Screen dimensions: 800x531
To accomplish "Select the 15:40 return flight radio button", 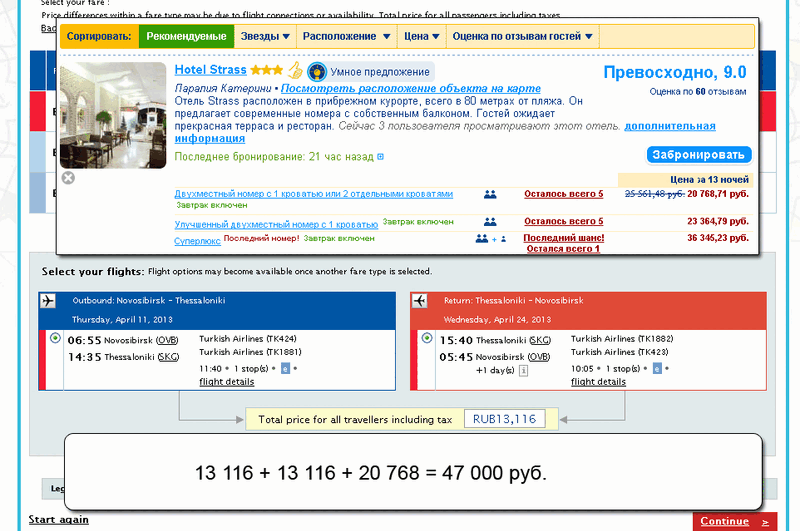I will (427, 338).
